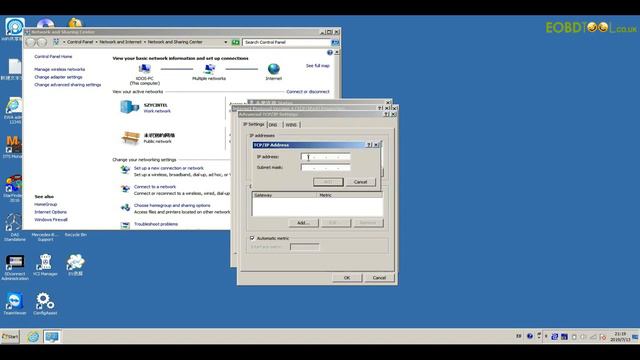Open the DTS Monaco desktop shortcut
Image resolution: width=640 pixels, height=360 pixels.
tap(13, 147)
